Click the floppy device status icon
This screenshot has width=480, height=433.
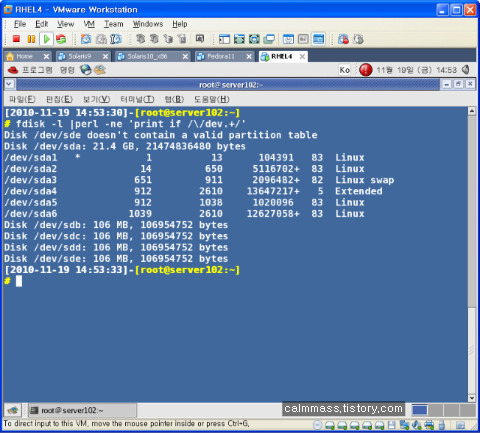point(392,425)
